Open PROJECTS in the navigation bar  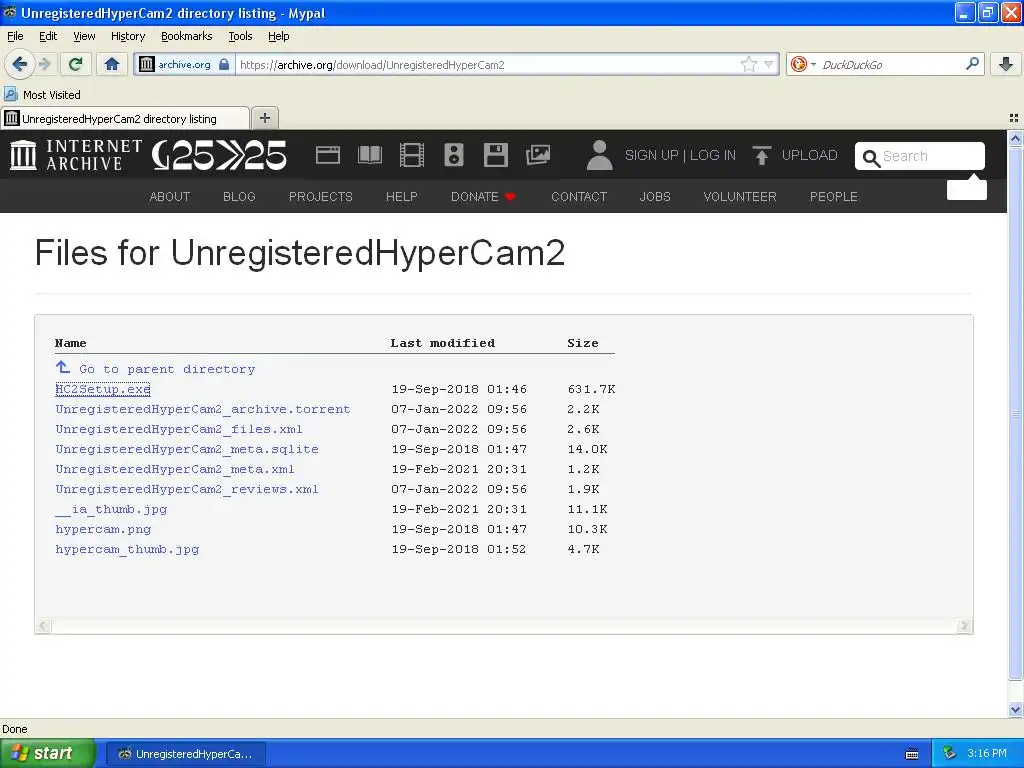coord(321,197)
